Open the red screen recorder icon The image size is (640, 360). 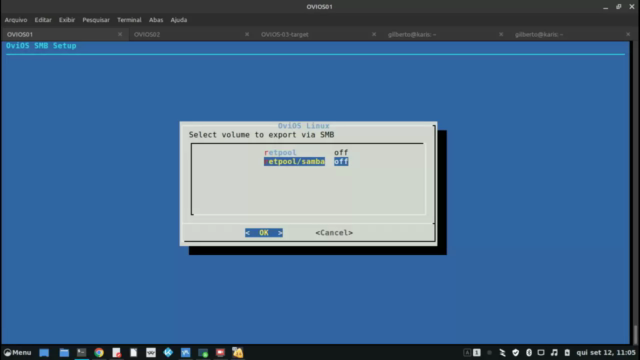(x=220, y=353)
